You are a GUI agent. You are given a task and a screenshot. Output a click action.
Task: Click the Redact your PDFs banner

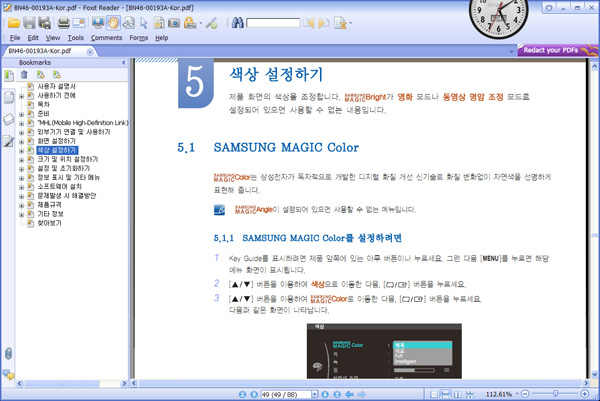(558, 50)
